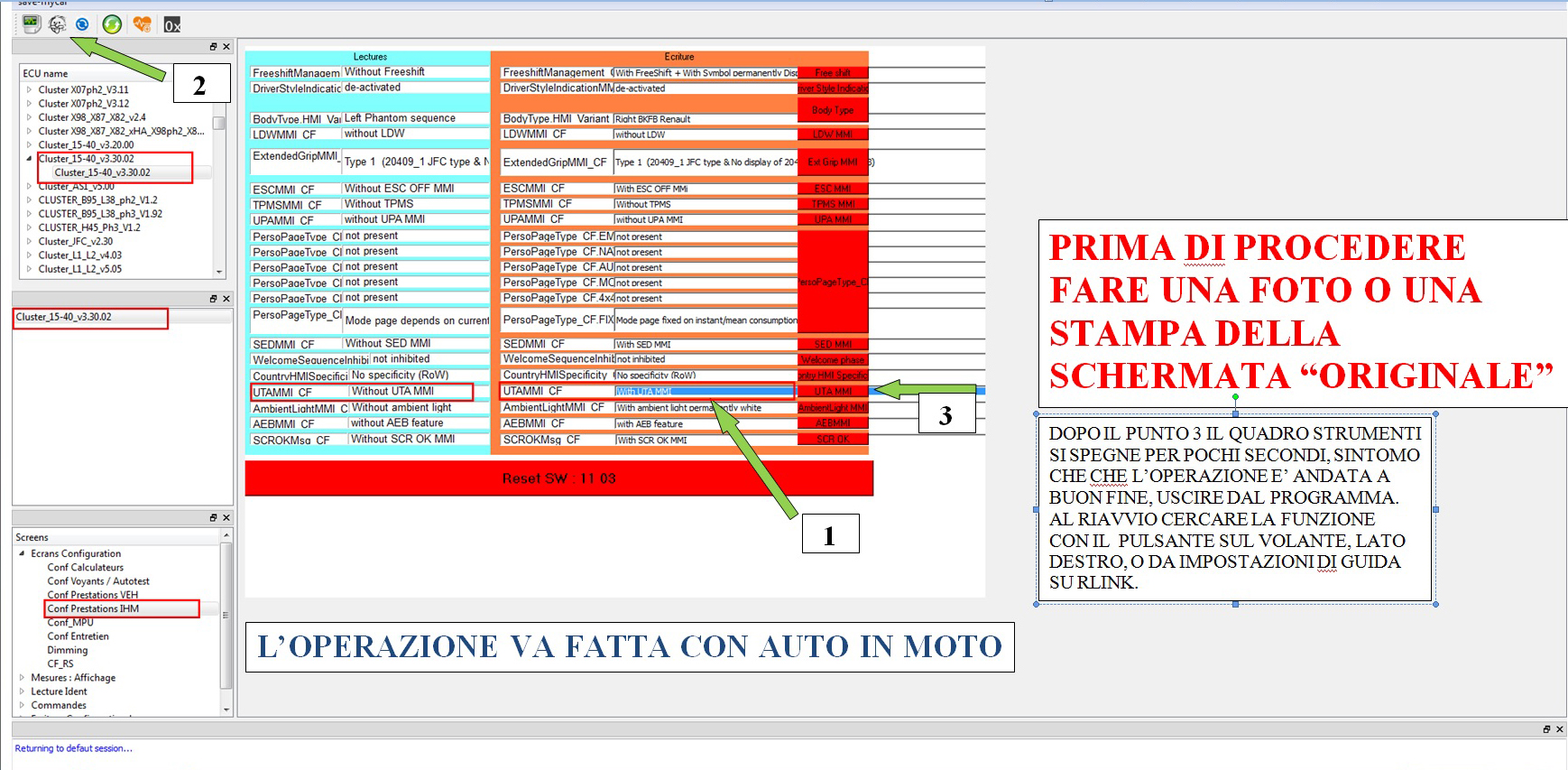1568x770 pixels.
Task: Open SCROKMsg_CF With SCR OK MMI dropdown
Action: (706, 441)
